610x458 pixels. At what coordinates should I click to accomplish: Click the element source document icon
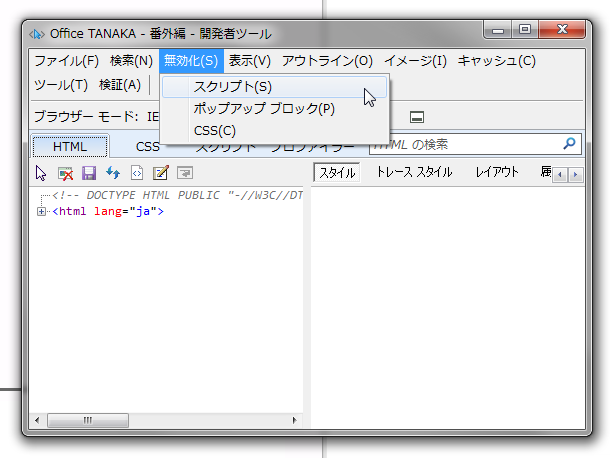[137, 173]
